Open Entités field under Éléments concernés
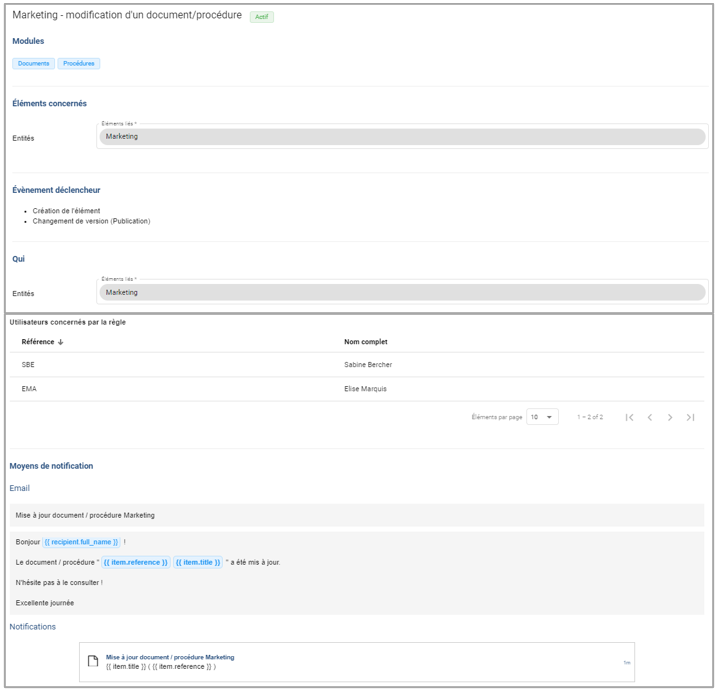The width and height of the screenshot is (717, 692). coord(402,137)
